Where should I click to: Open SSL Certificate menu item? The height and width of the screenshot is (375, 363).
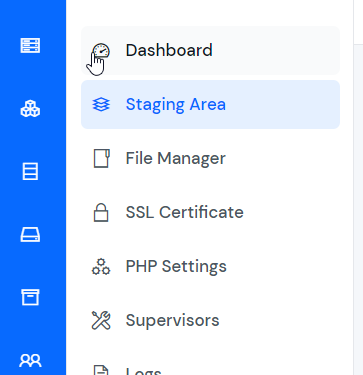210,212
